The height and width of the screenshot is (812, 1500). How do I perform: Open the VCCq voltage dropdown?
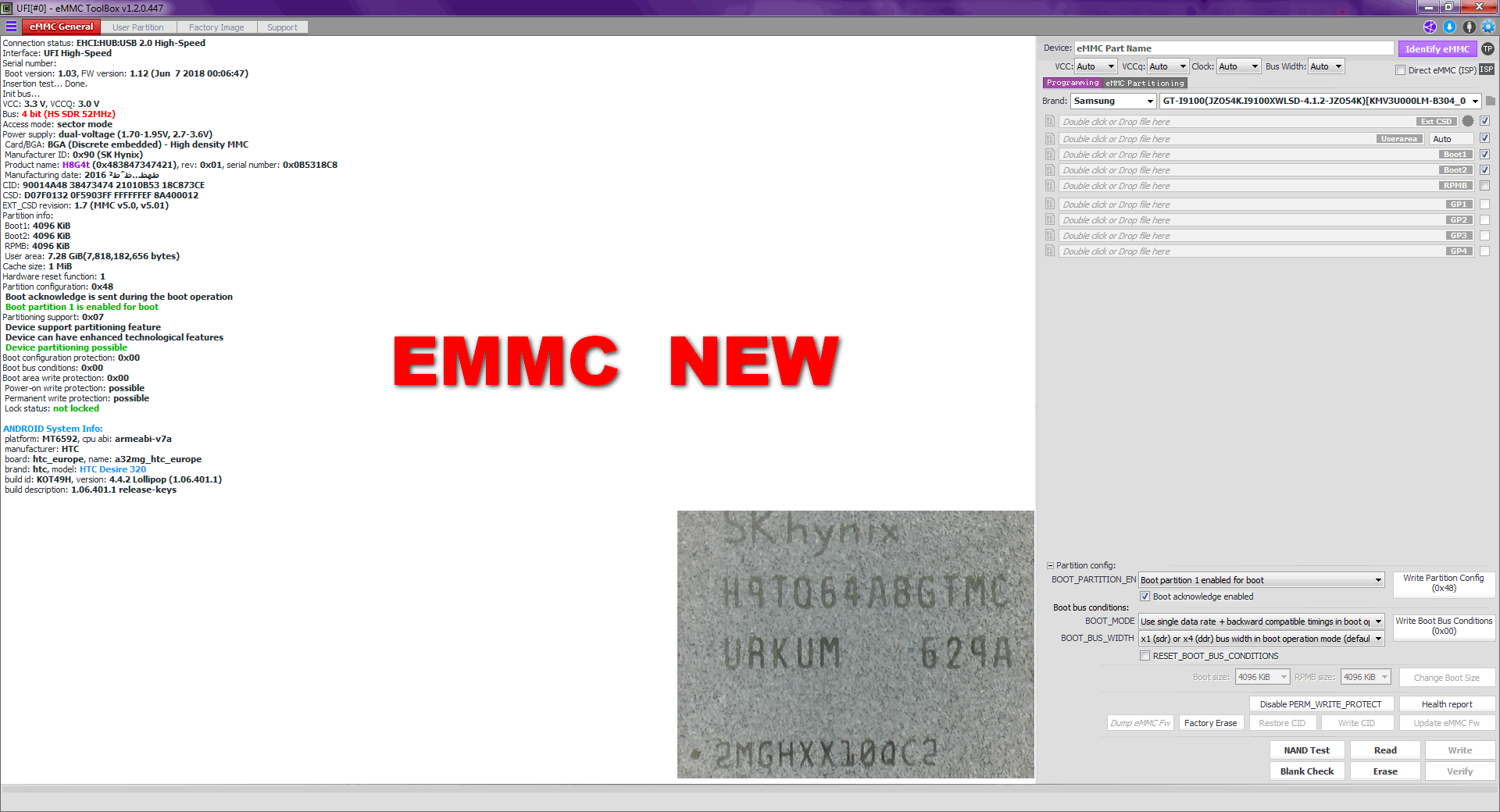pos(1168,66)
